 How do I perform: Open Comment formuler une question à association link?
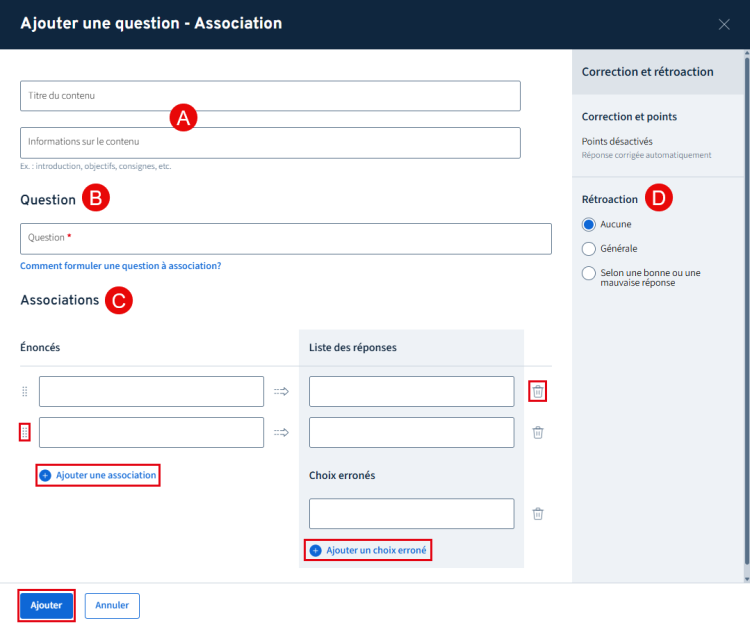coord(120,266)
